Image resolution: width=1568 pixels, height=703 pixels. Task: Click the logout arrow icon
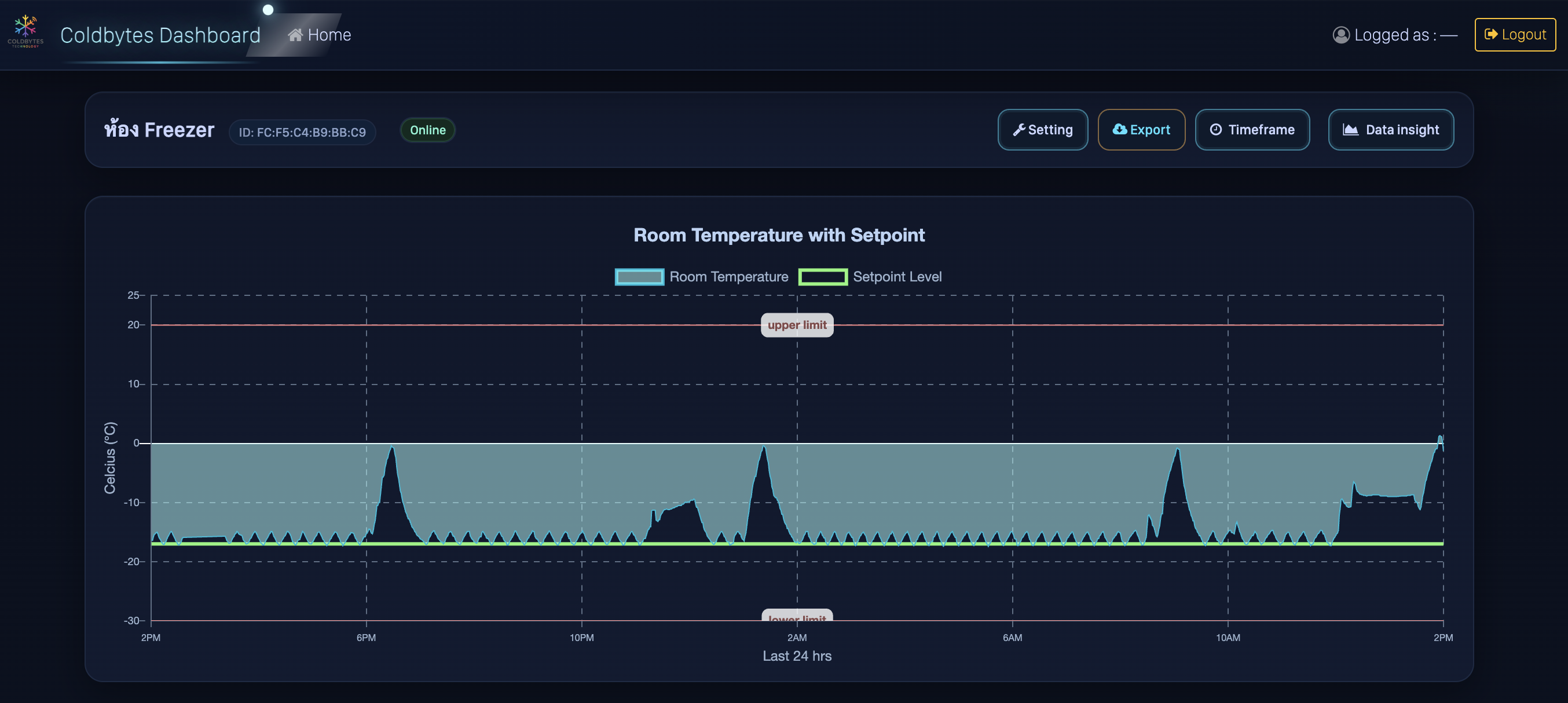point(1493,35)
